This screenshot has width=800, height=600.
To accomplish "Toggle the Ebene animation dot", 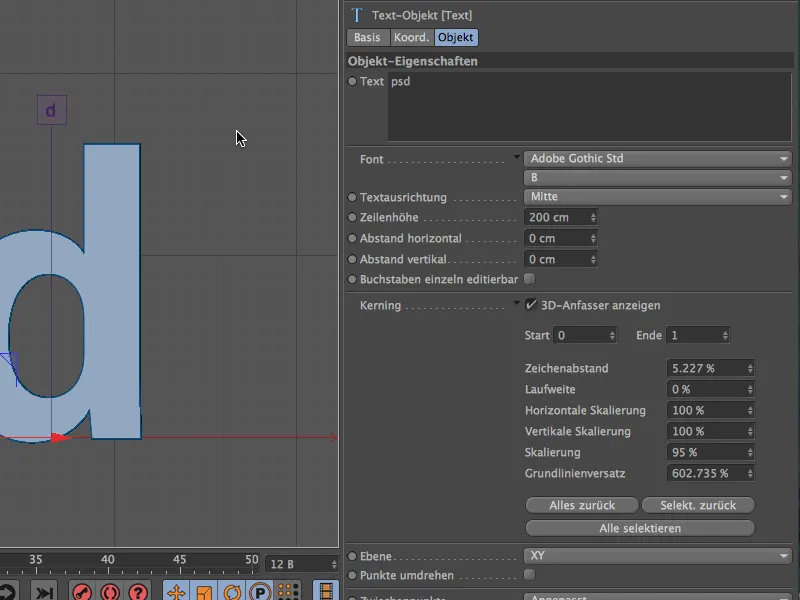I will point(352,556).
